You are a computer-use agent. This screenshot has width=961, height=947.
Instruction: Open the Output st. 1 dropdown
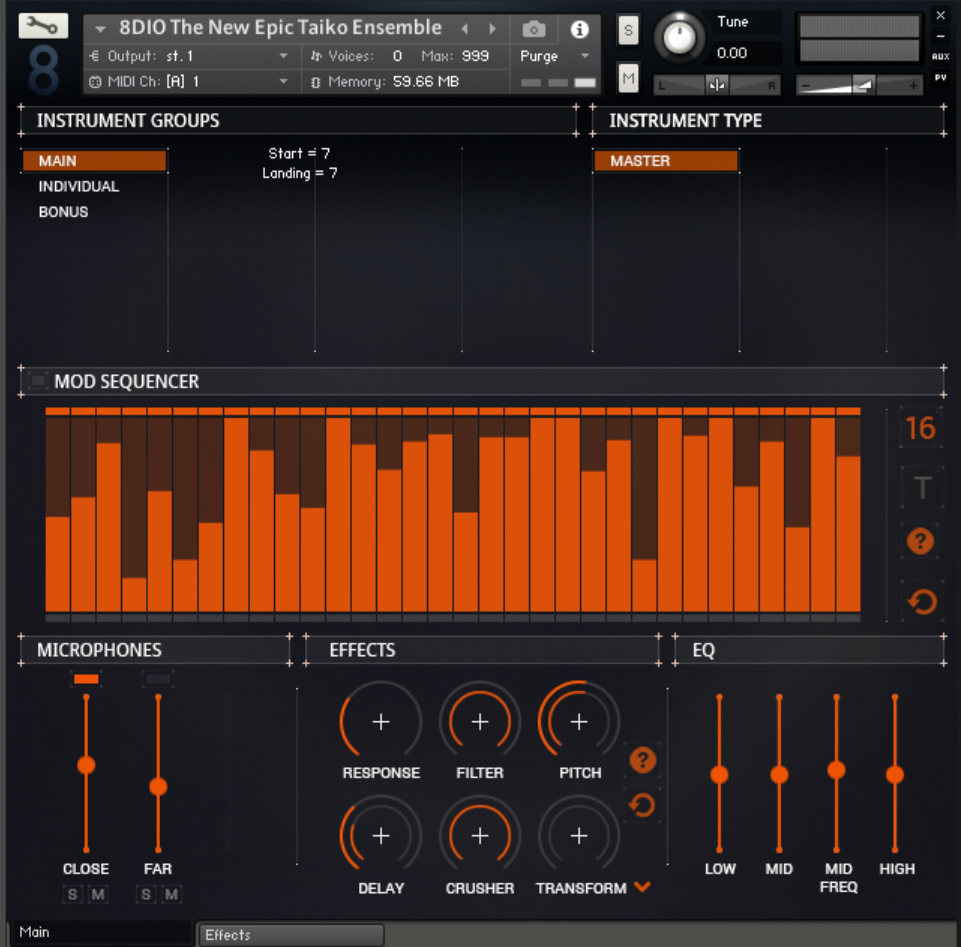tap(191, 56)
